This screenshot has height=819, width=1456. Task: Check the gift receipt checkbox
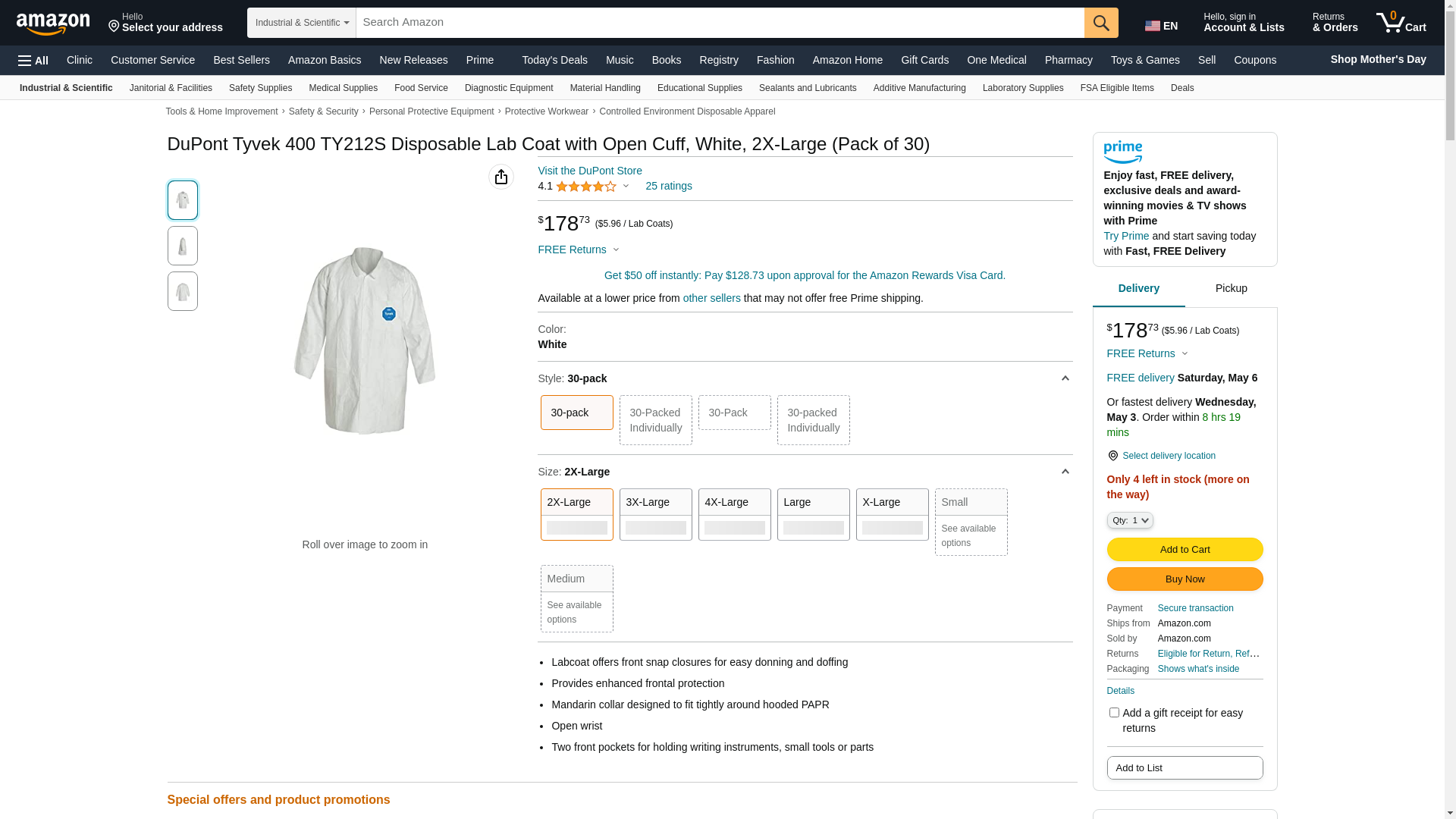pyautogui.click(x=1114, y=713)
